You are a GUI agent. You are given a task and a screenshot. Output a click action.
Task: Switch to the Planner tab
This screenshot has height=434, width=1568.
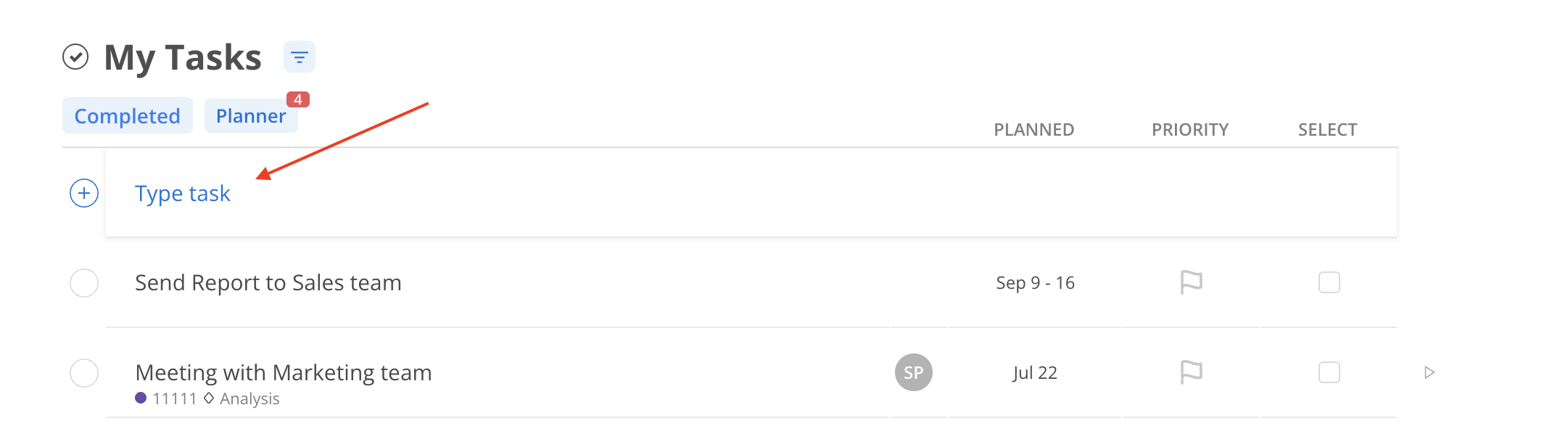[x=251, y=115]
